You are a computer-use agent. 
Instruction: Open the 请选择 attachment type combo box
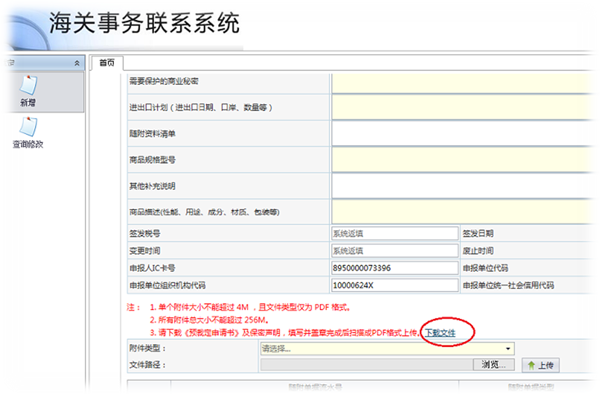click(387, 348)
